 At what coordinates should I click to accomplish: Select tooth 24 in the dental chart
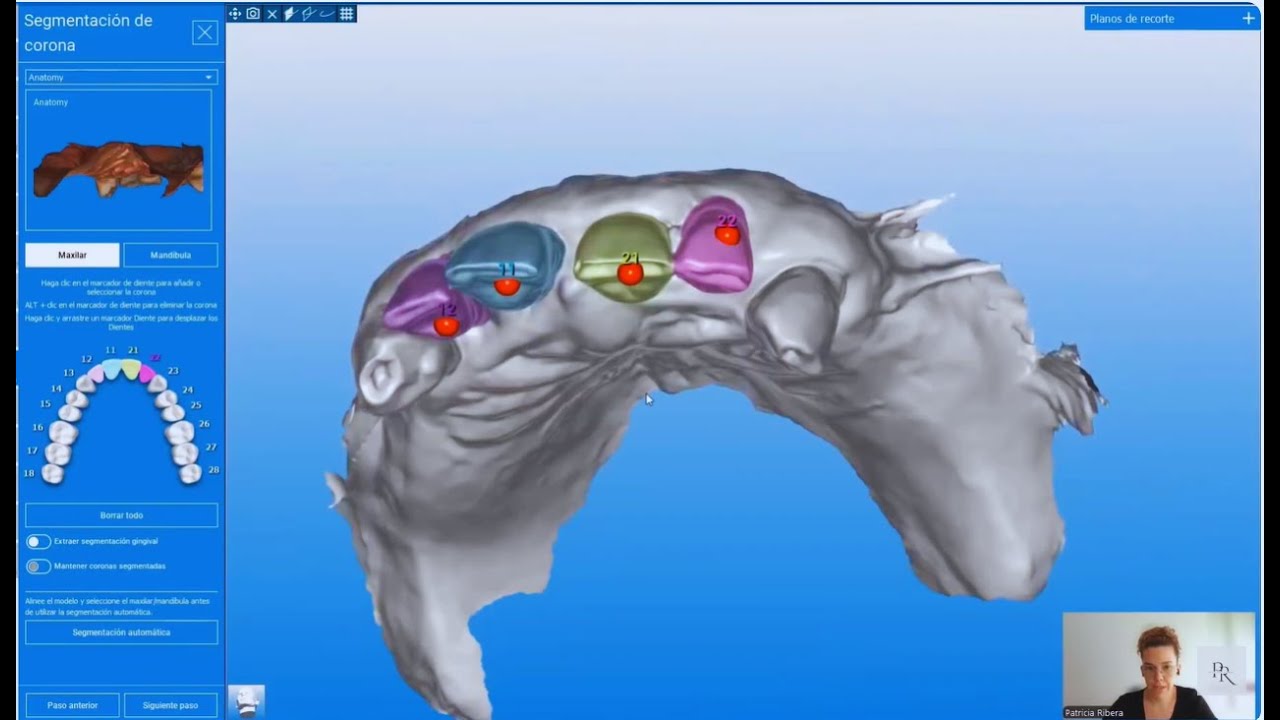[166, 398]
